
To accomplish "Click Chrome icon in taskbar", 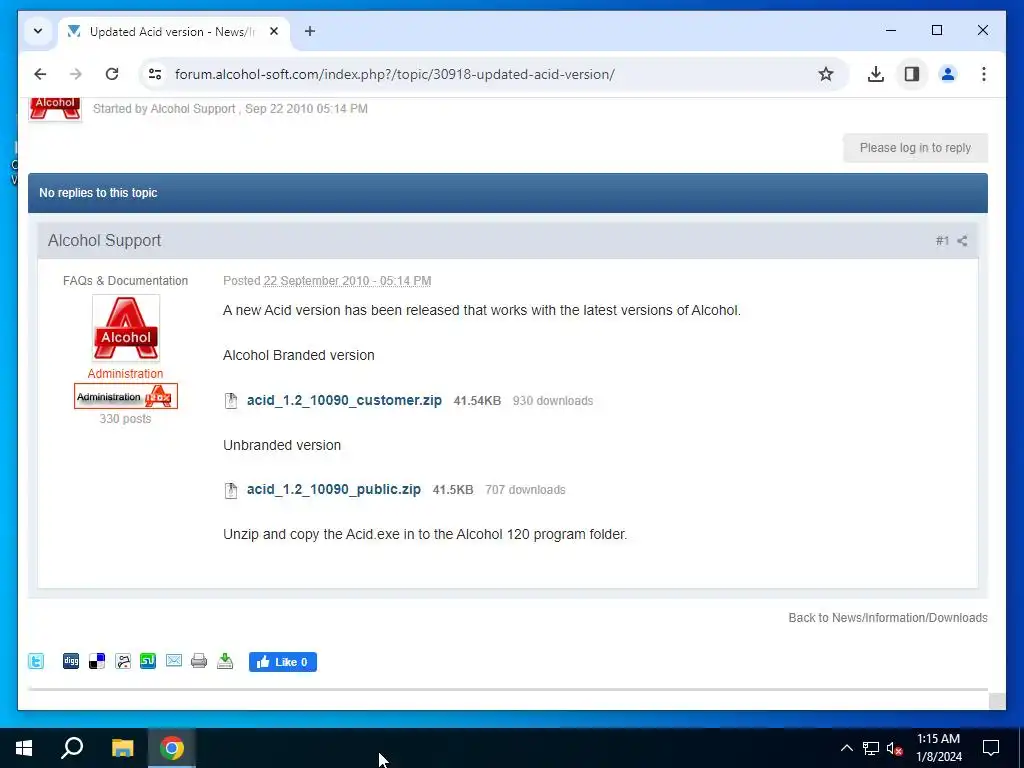I will [172, 748].
